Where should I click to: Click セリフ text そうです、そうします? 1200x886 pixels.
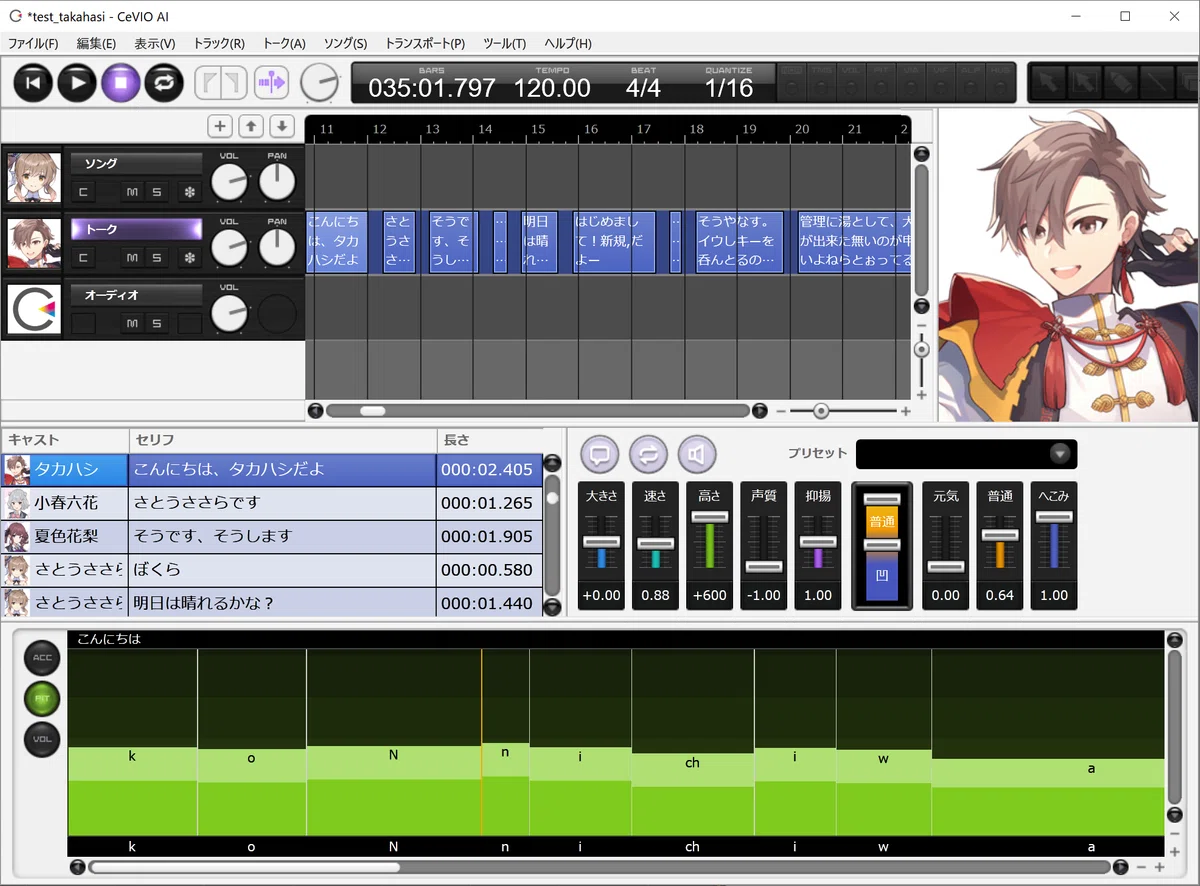pyautogui.click(x=212, y=536)
